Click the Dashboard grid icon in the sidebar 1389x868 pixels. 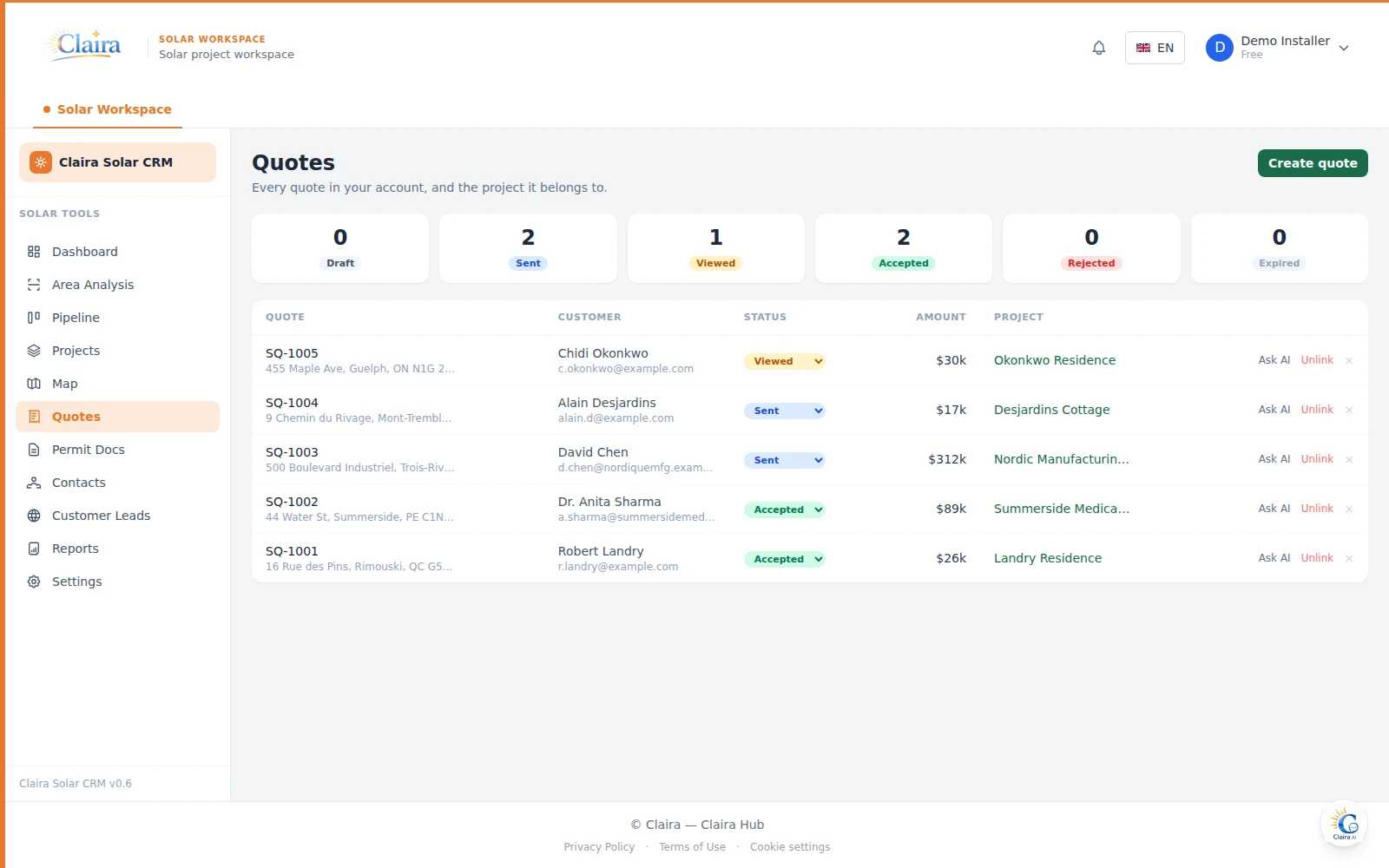pyautogui.click(x=34, y=252)
